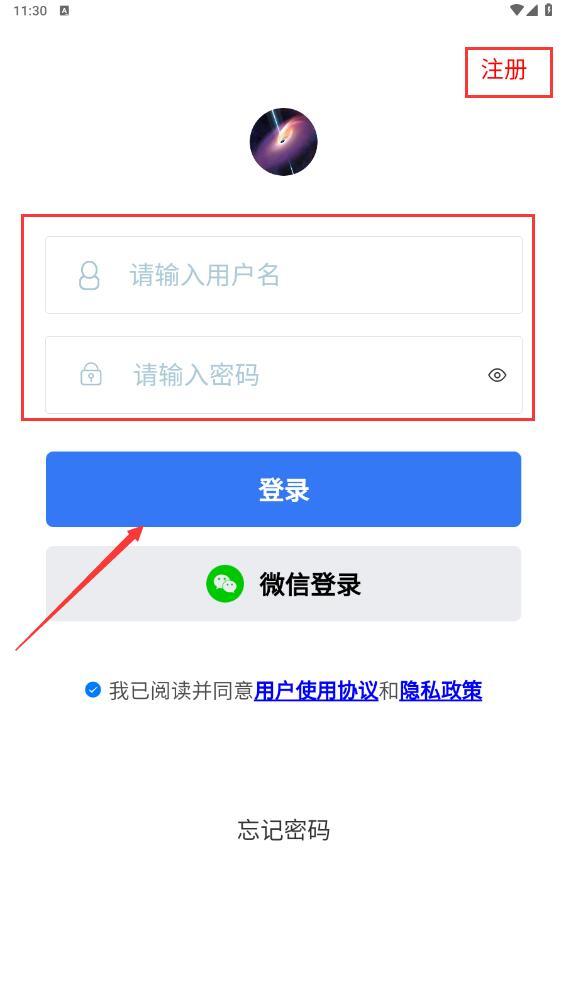Tap the 11:30 clock in status bar

[x=30, y=11]
